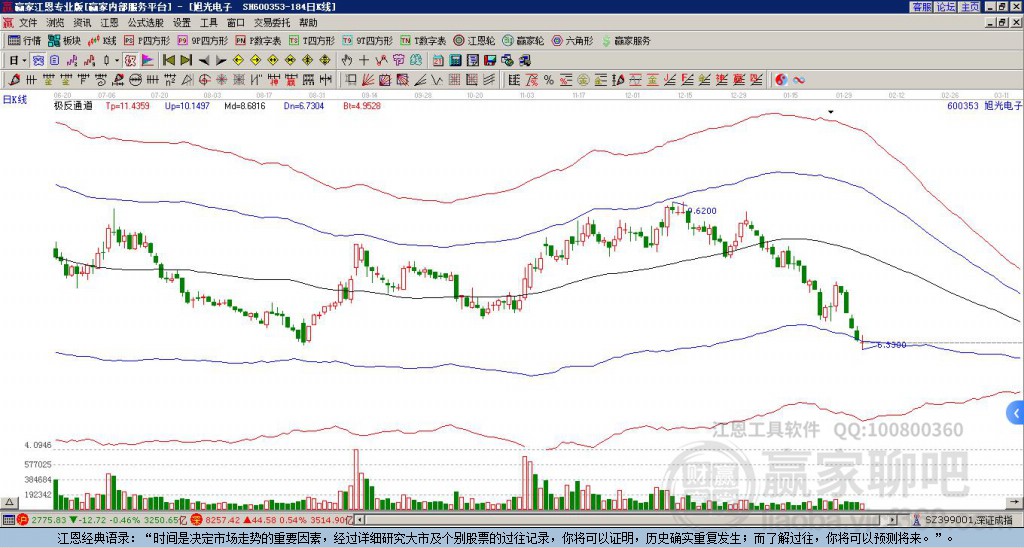Open the 公式选股 menu
1024x548 pixels.
(146, 23)
